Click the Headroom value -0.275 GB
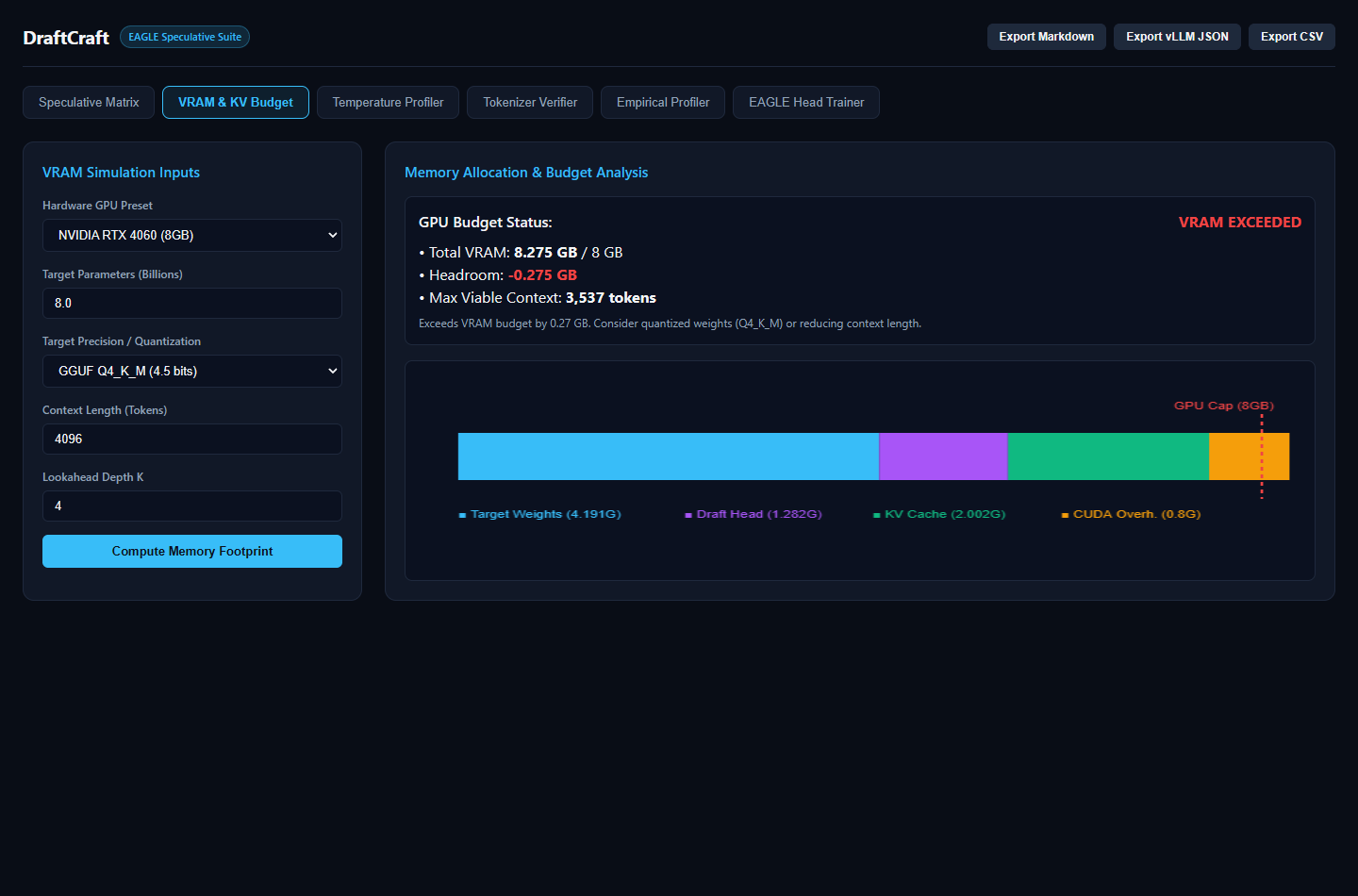Viewport: 1358px width, 896px height. click(542, 275)
